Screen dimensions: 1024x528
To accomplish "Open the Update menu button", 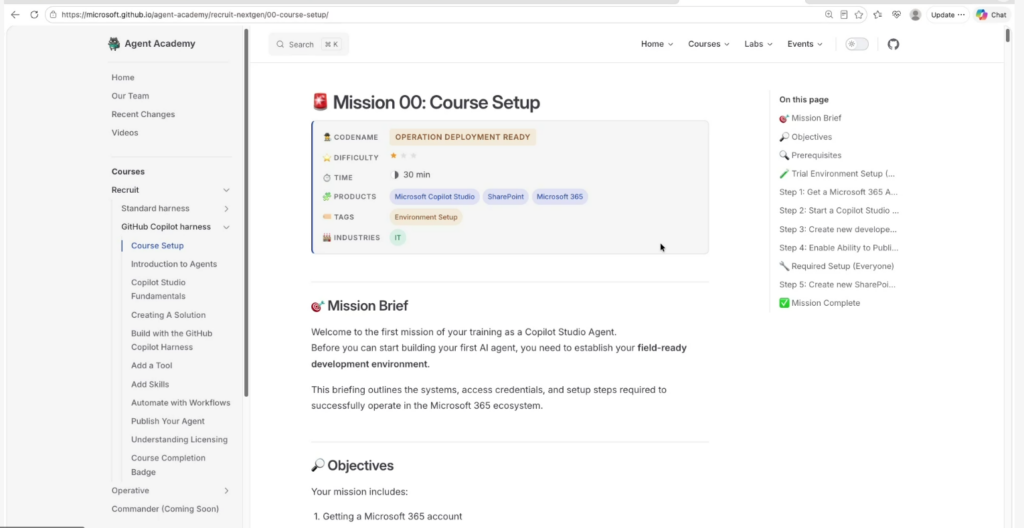I will coord(948,14).
